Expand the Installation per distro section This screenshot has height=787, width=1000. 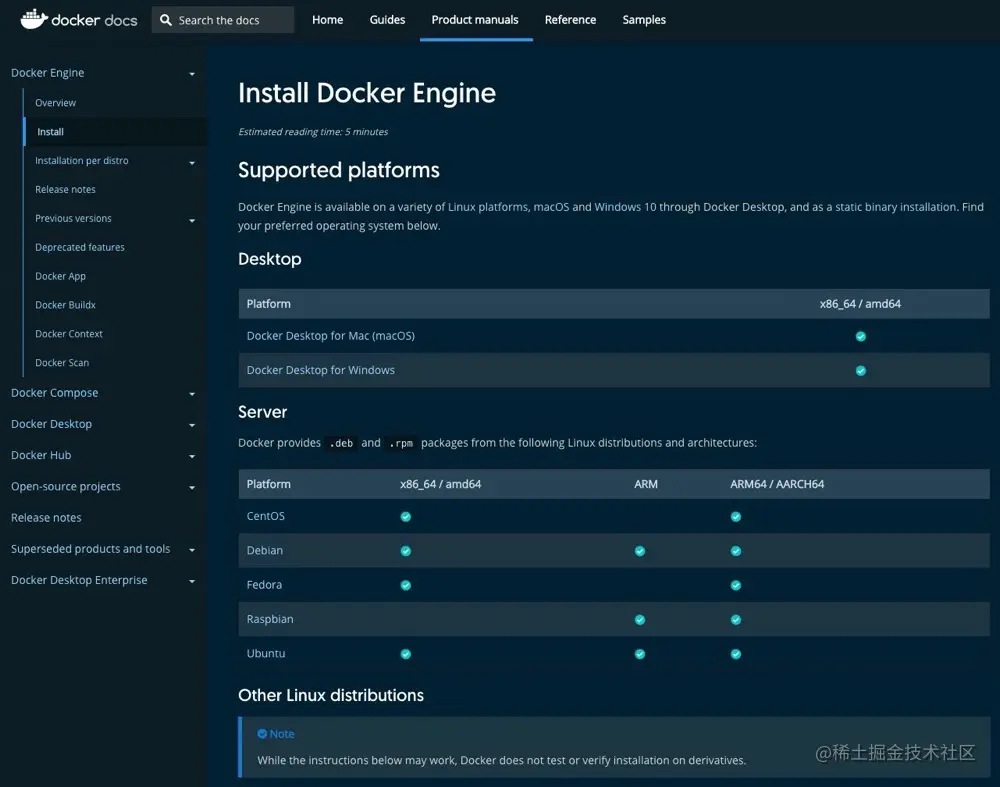click(191, 160)
